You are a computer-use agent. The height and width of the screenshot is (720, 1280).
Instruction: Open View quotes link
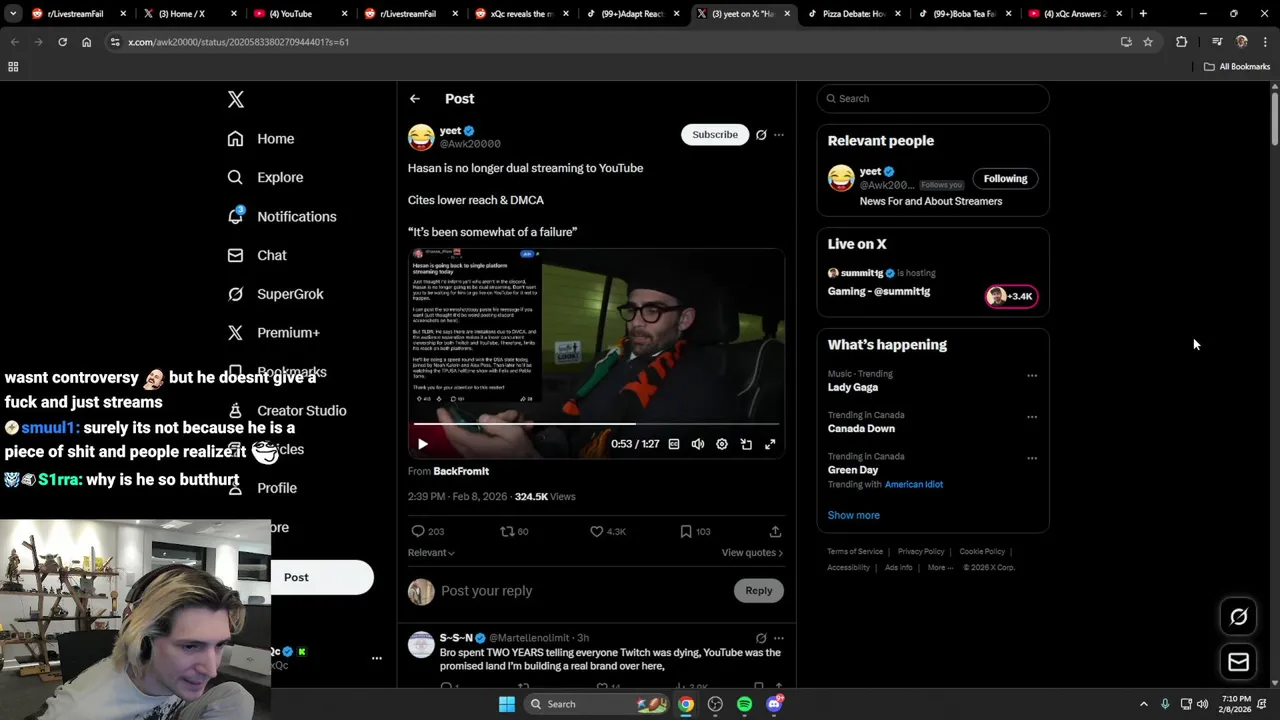click(x=752, y=553)
